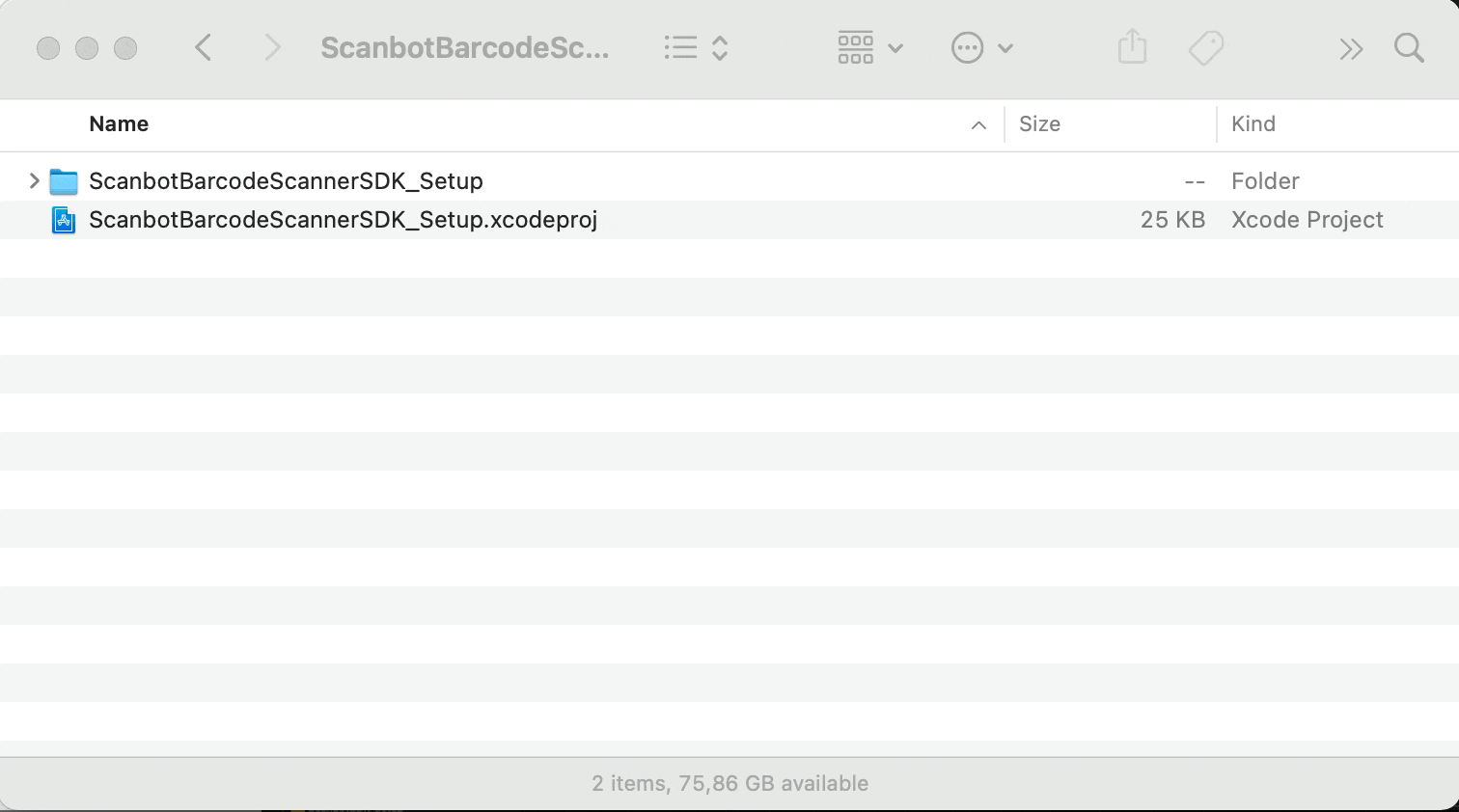Click the forward navigation arrow
The image size is (1459, 812).
[272, 47]
